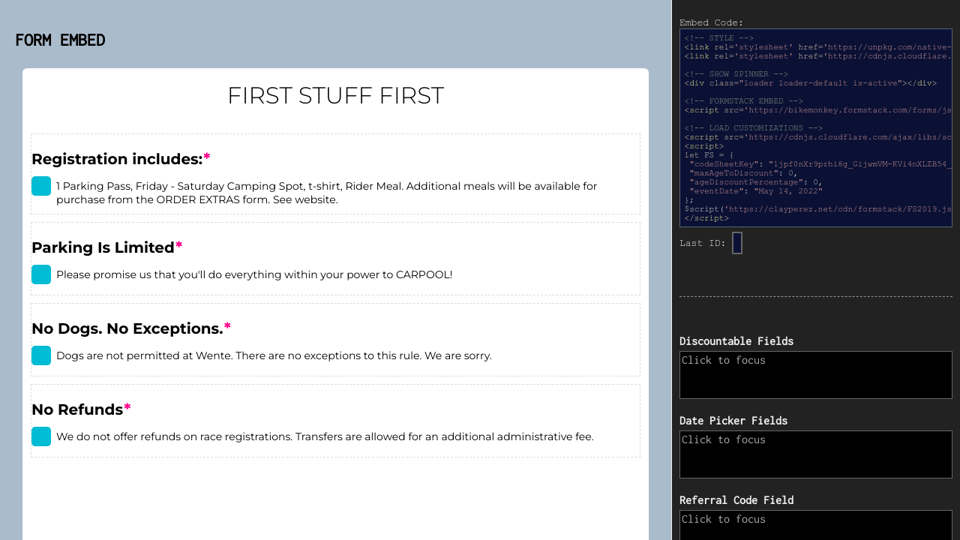960x540 pixels.
Task: Click the refunds and transfers policy text
Action: [324, 437]
